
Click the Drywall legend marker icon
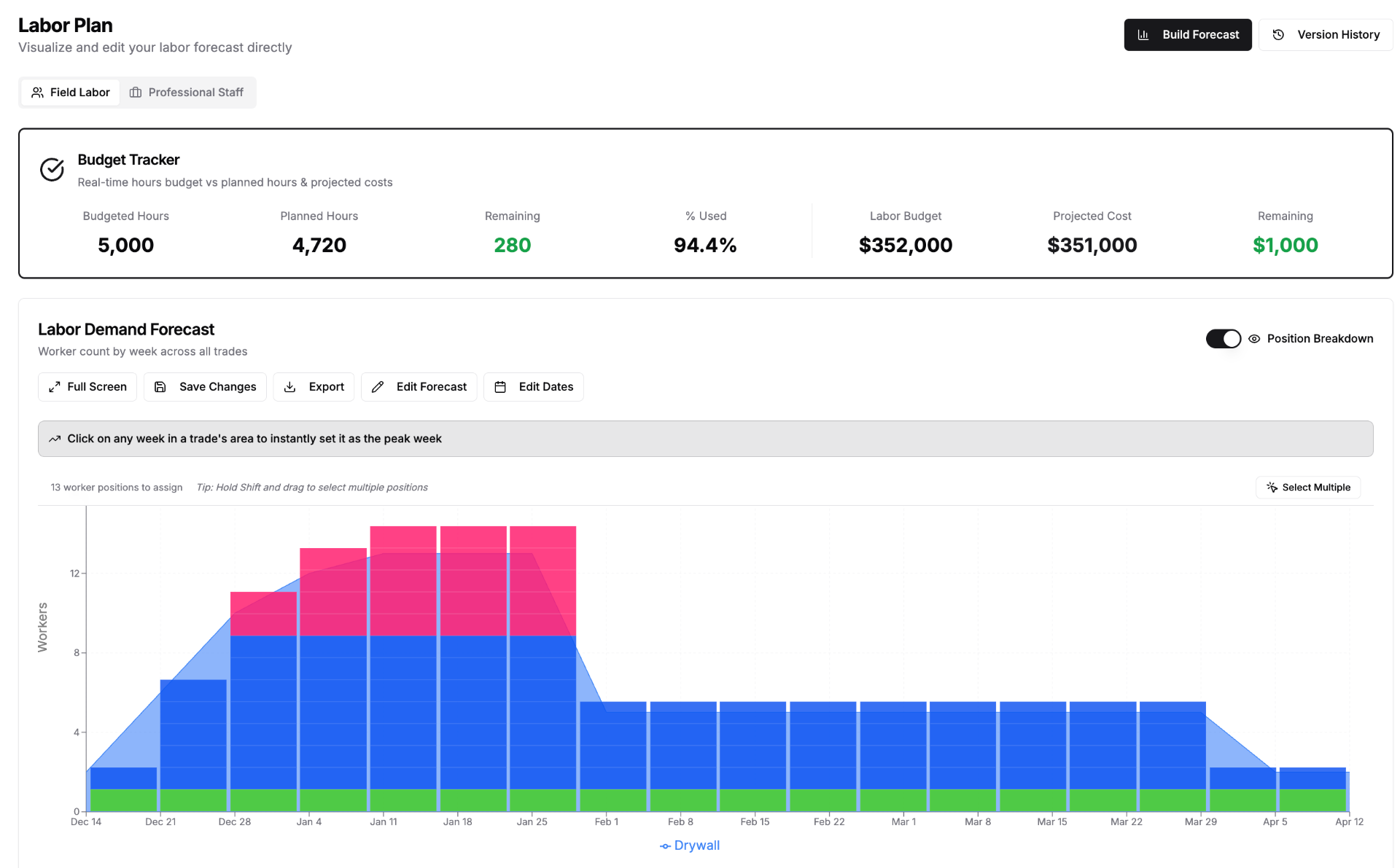(x=665, y=846)
